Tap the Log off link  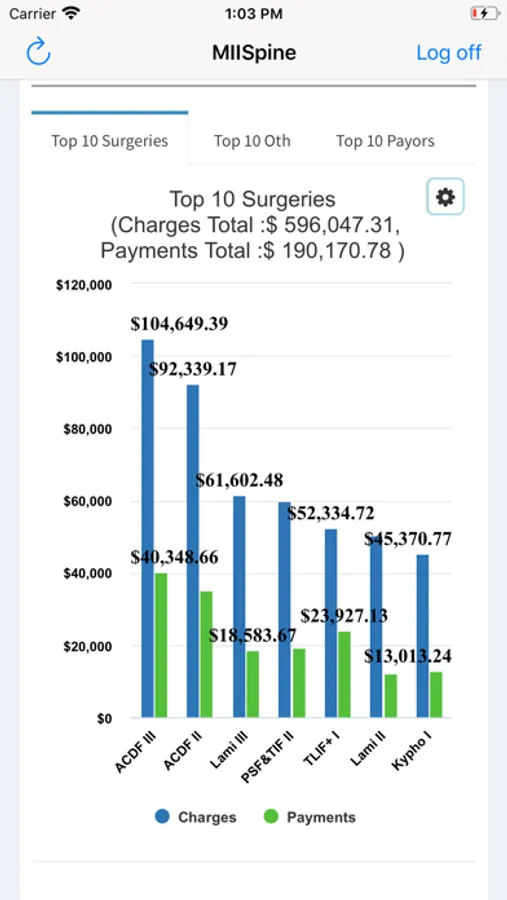pos(449,52)
